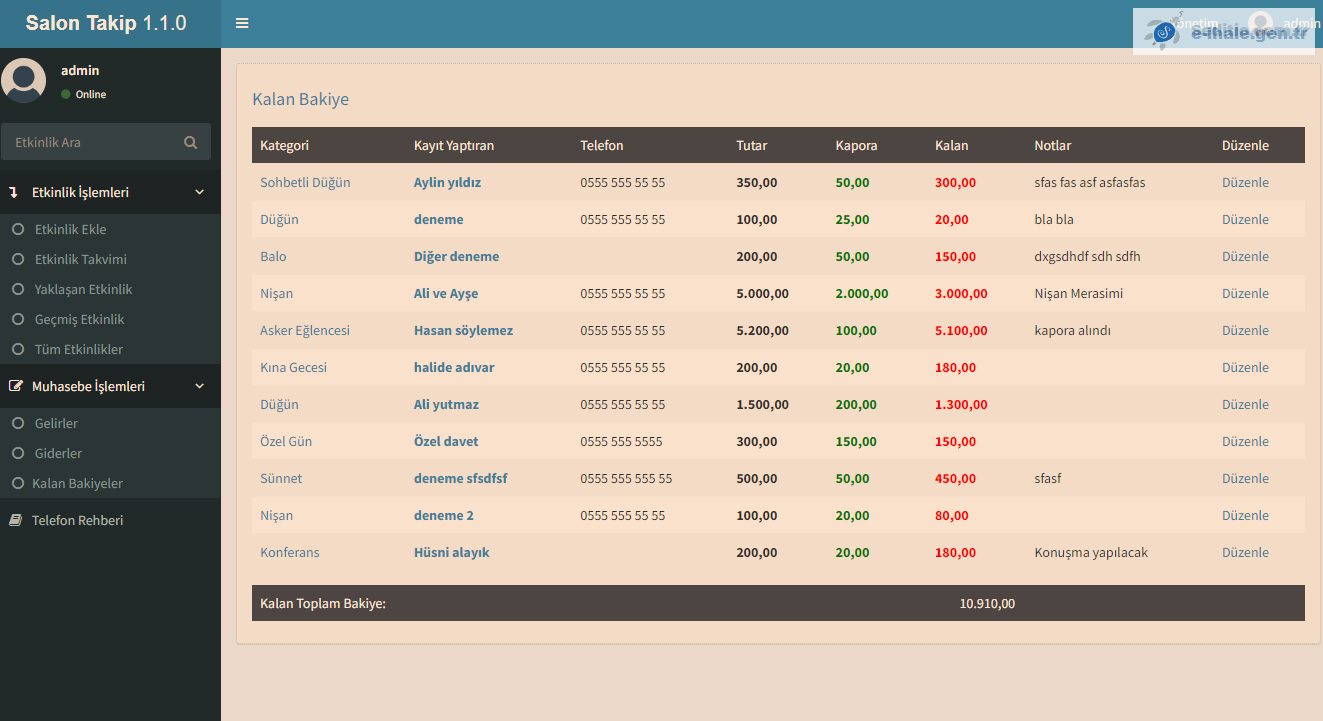This screenshot has height=721, width=1323.
Task: Open the Sohbetli Düğün category link
Action: (x=305, y=182)
